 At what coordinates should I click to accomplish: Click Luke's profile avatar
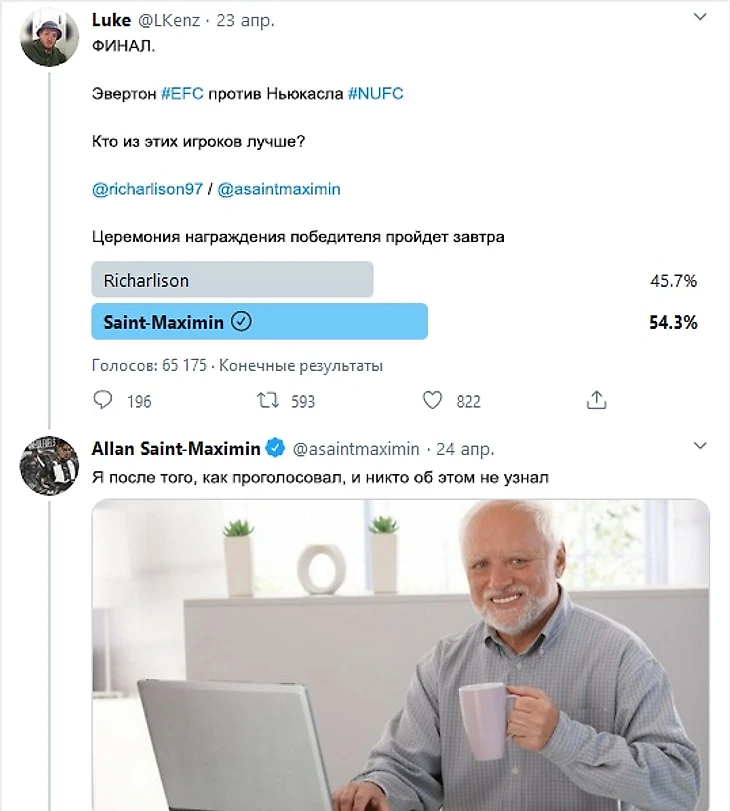(49, 37)
